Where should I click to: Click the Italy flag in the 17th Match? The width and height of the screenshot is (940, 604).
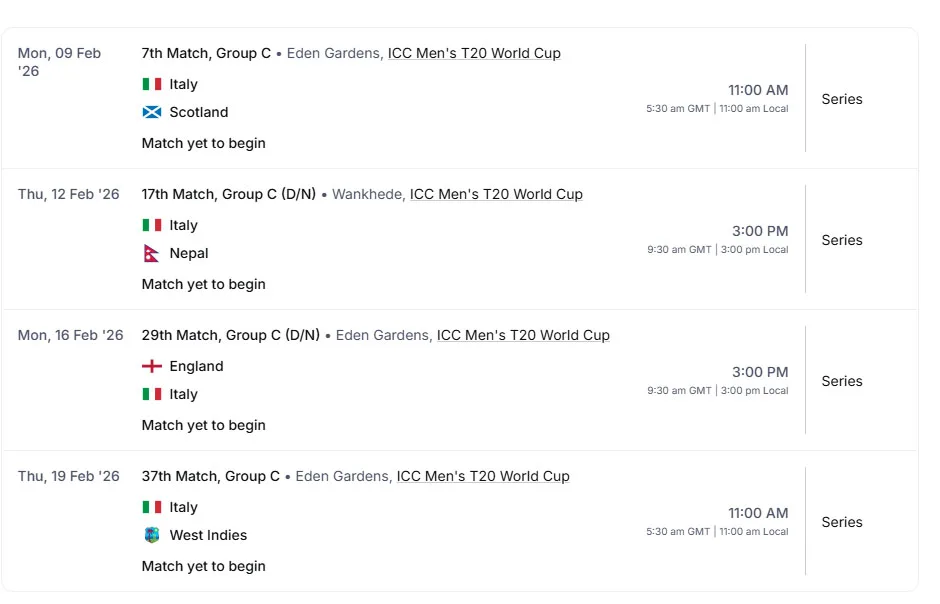151,226
